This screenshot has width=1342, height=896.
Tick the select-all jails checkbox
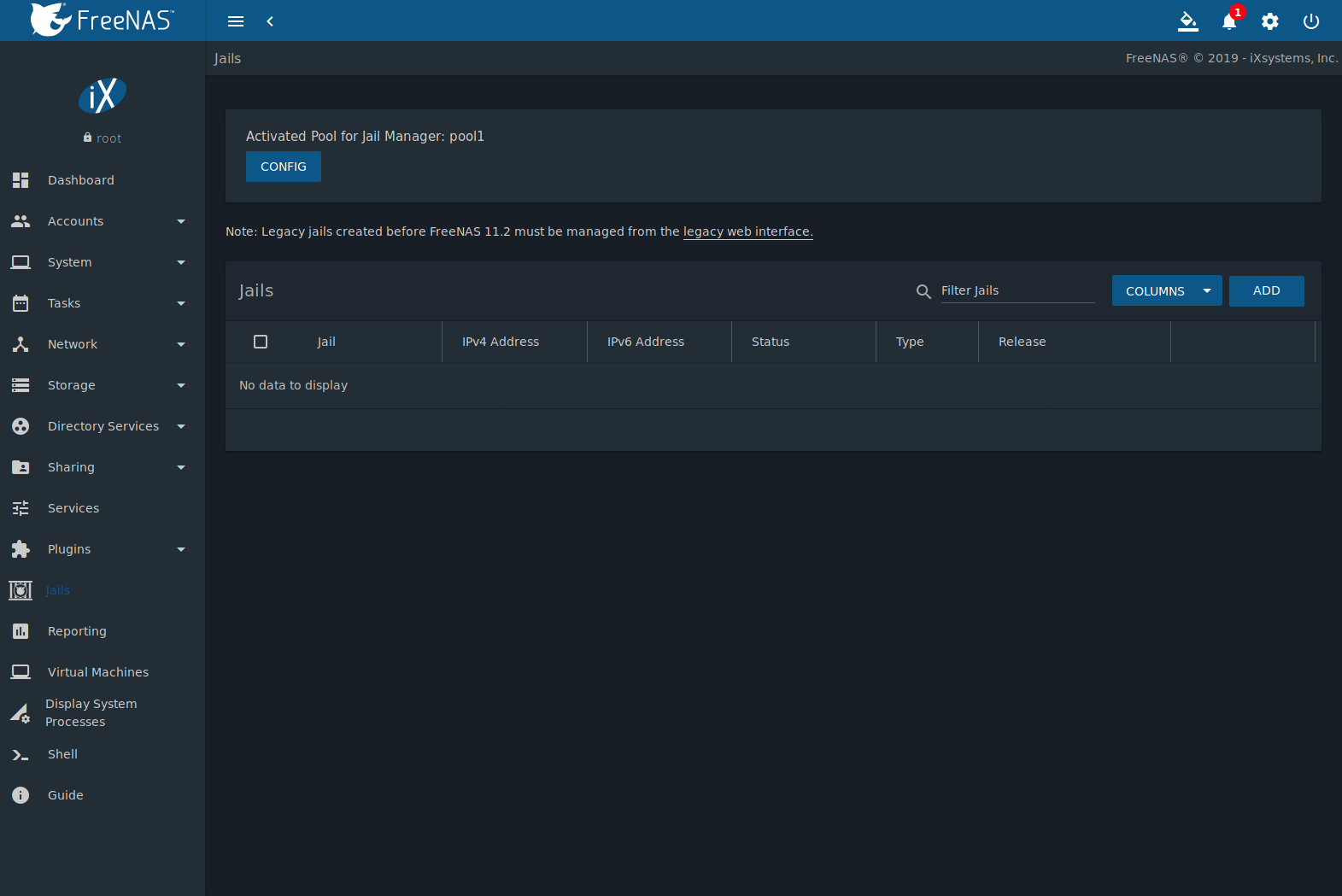click(x=261, y=342)
